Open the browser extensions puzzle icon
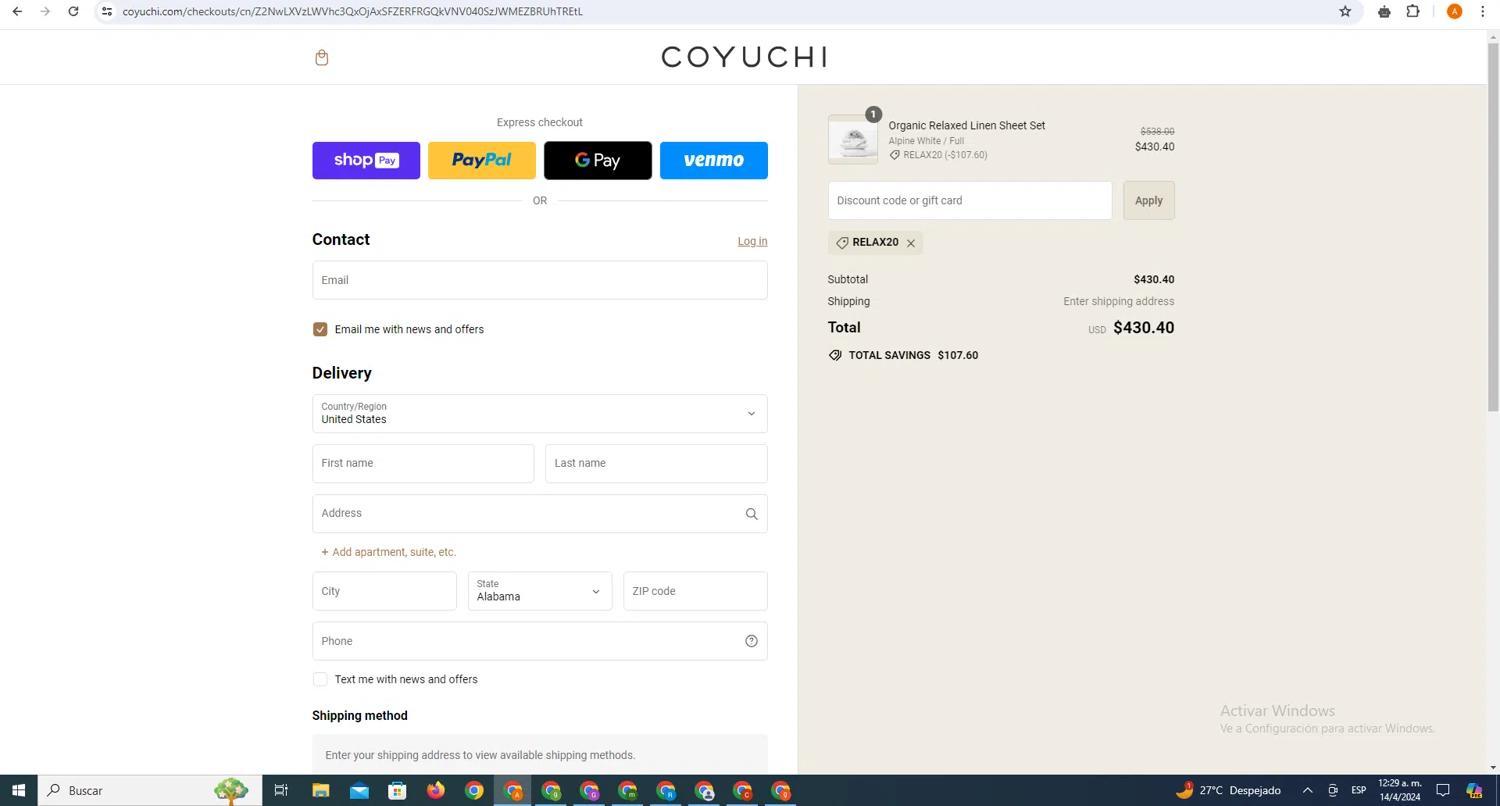Image resolution: width=1500 pixels, height=806 pixels. click(x=1413, y=11)
